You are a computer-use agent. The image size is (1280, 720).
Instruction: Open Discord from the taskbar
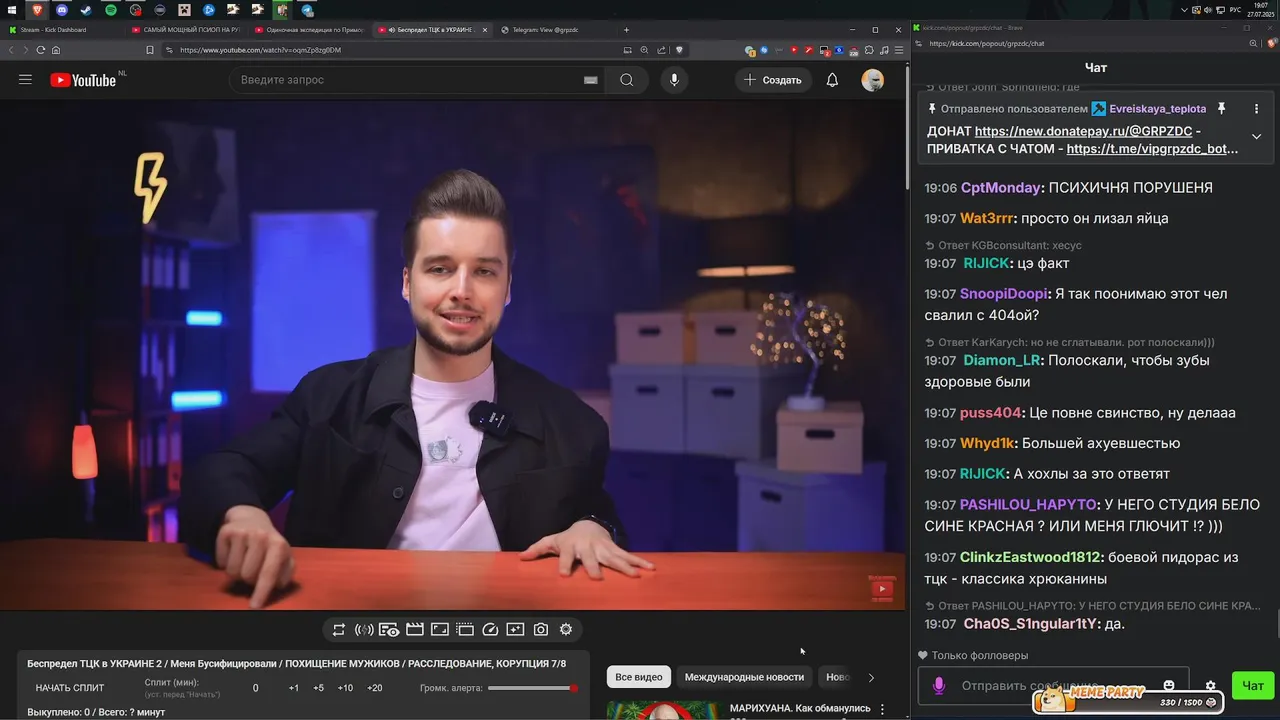click(62, 10)
